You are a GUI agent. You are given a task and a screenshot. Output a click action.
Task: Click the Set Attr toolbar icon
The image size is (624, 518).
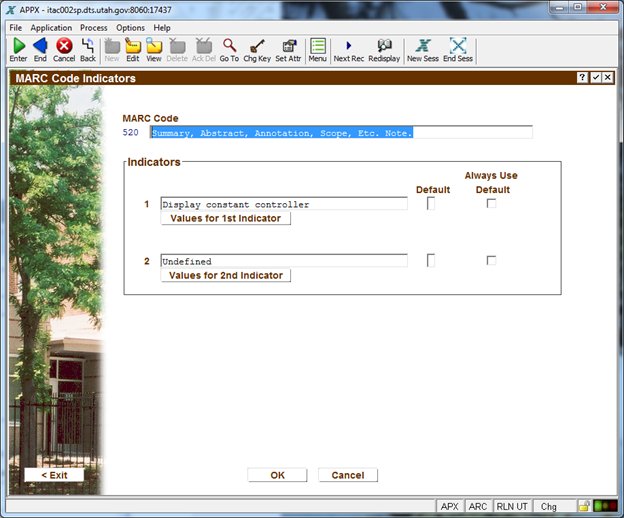[x=288, y=46]
